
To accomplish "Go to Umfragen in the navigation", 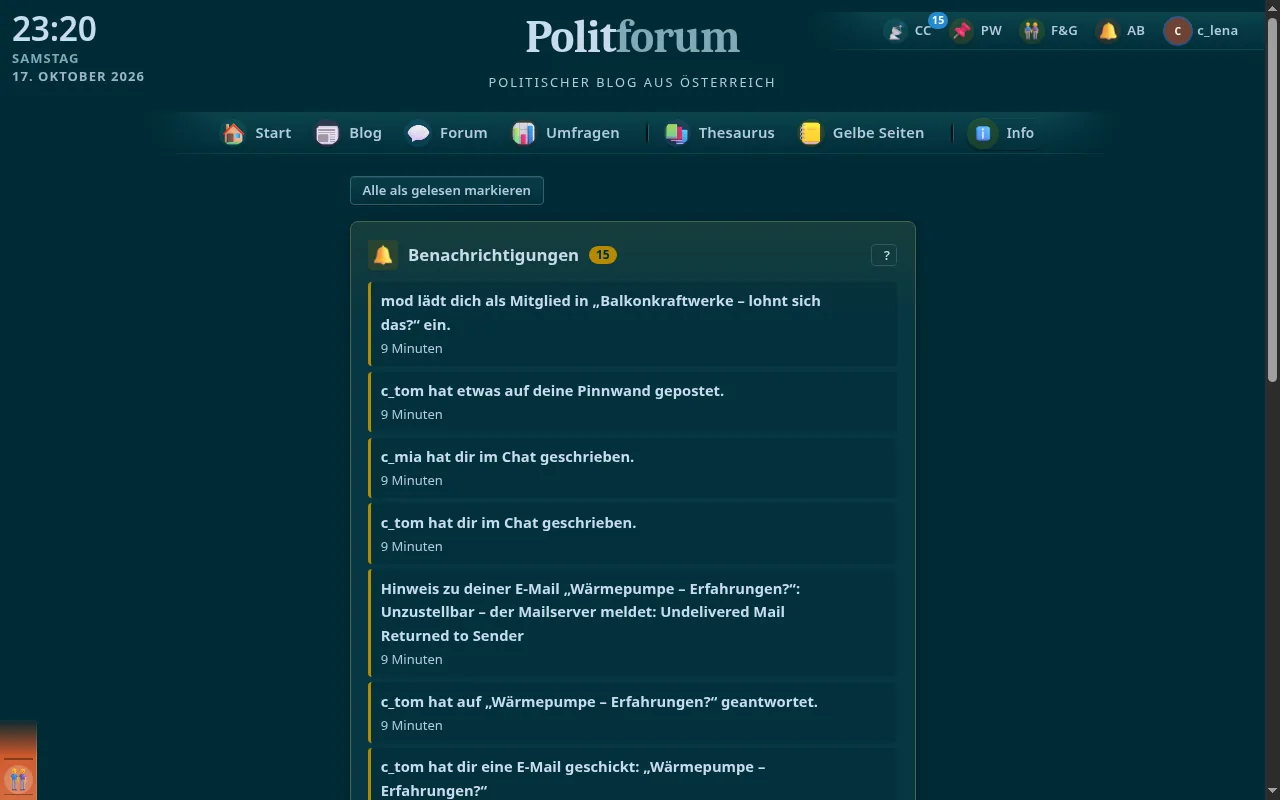I will [566, 133].
